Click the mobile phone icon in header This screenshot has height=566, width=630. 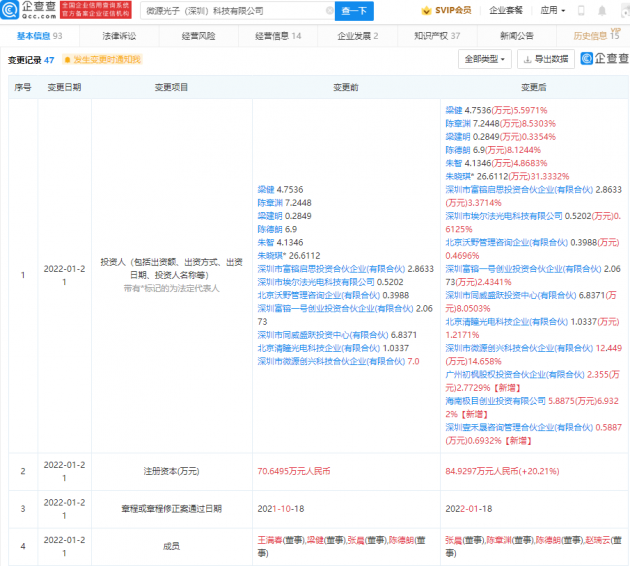click(581, 10)
